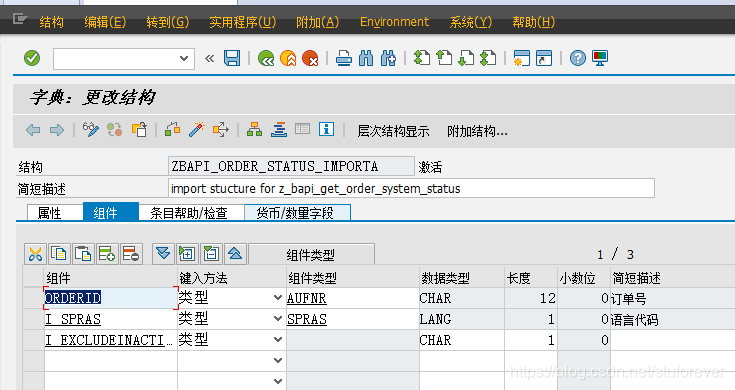Viewport: 735px width, 390px height.
Task: Click the Save floppy disk icon
Action: [x=232, y=59]
